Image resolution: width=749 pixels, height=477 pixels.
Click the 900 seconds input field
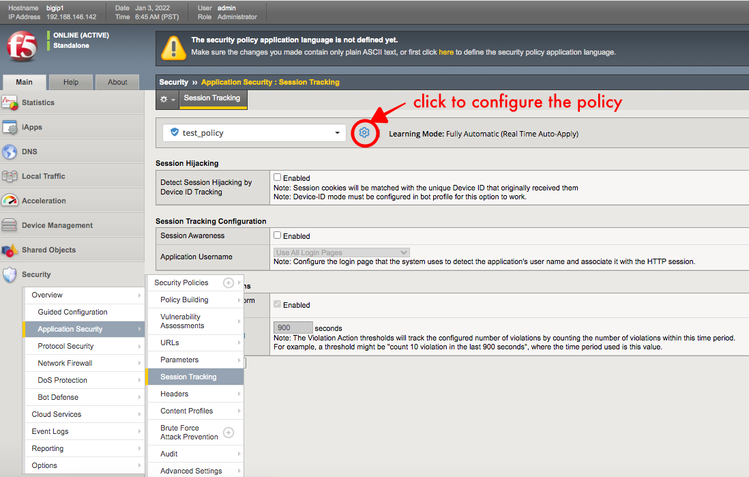click(292, 327)
